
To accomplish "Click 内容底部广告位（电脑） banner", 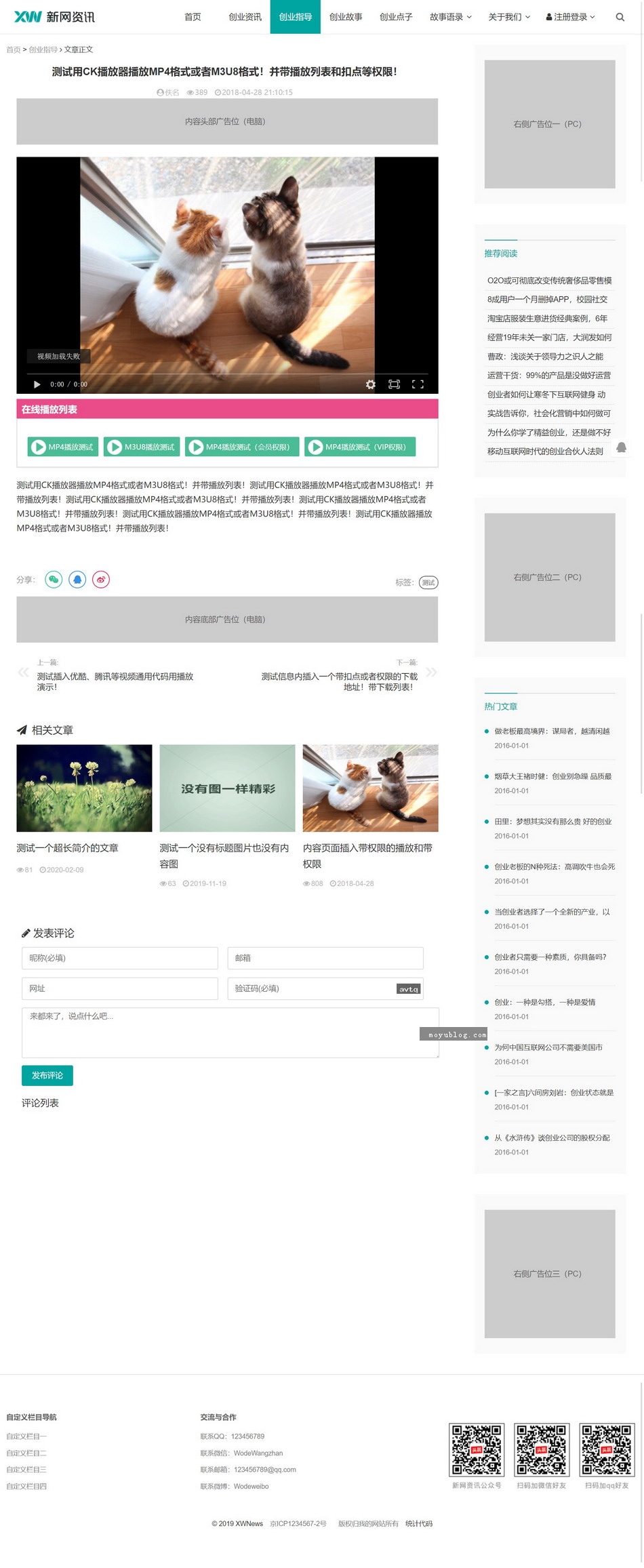I will point(227,619).
